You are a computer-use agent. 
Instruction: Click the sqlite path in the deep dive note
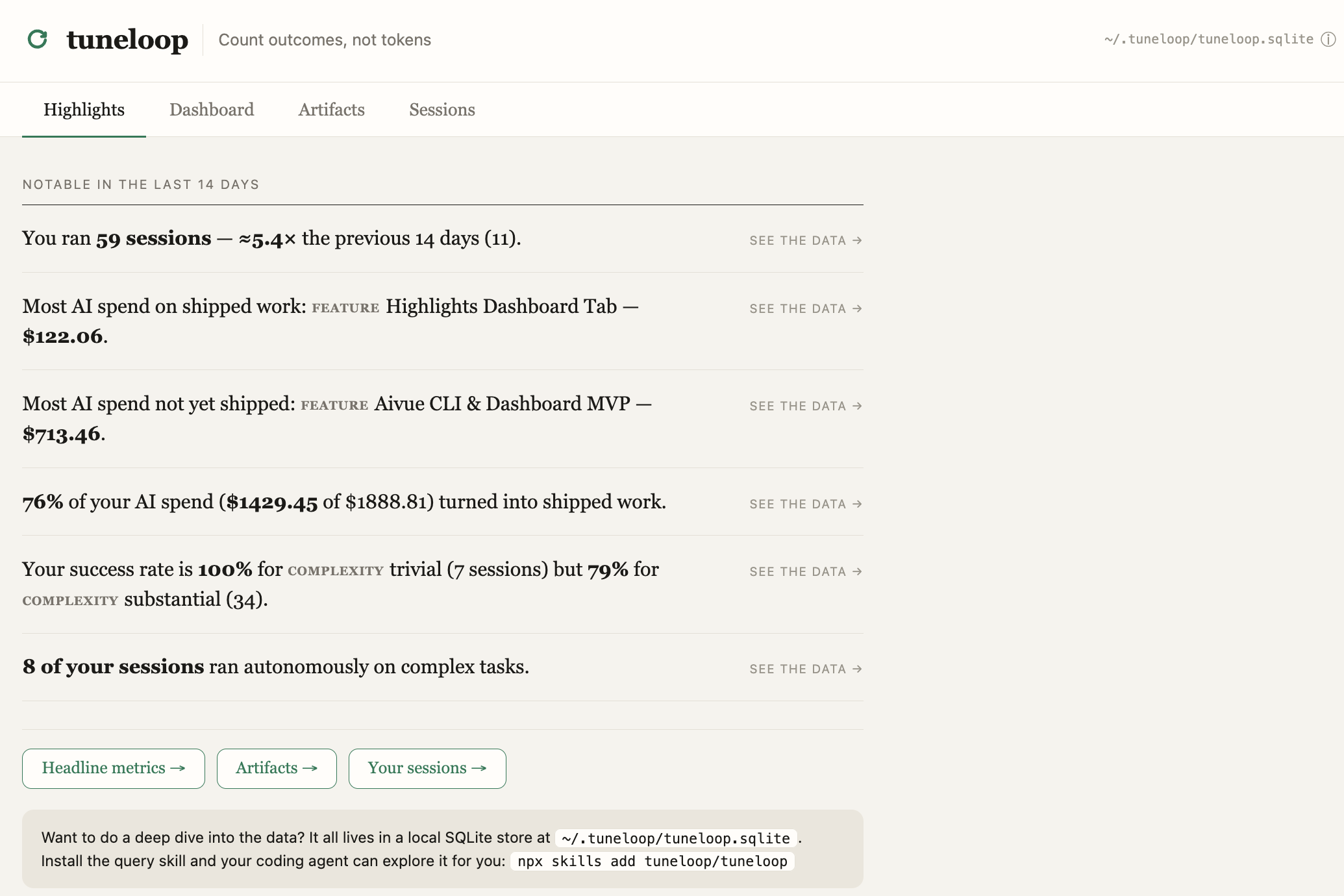click(676, 838)
